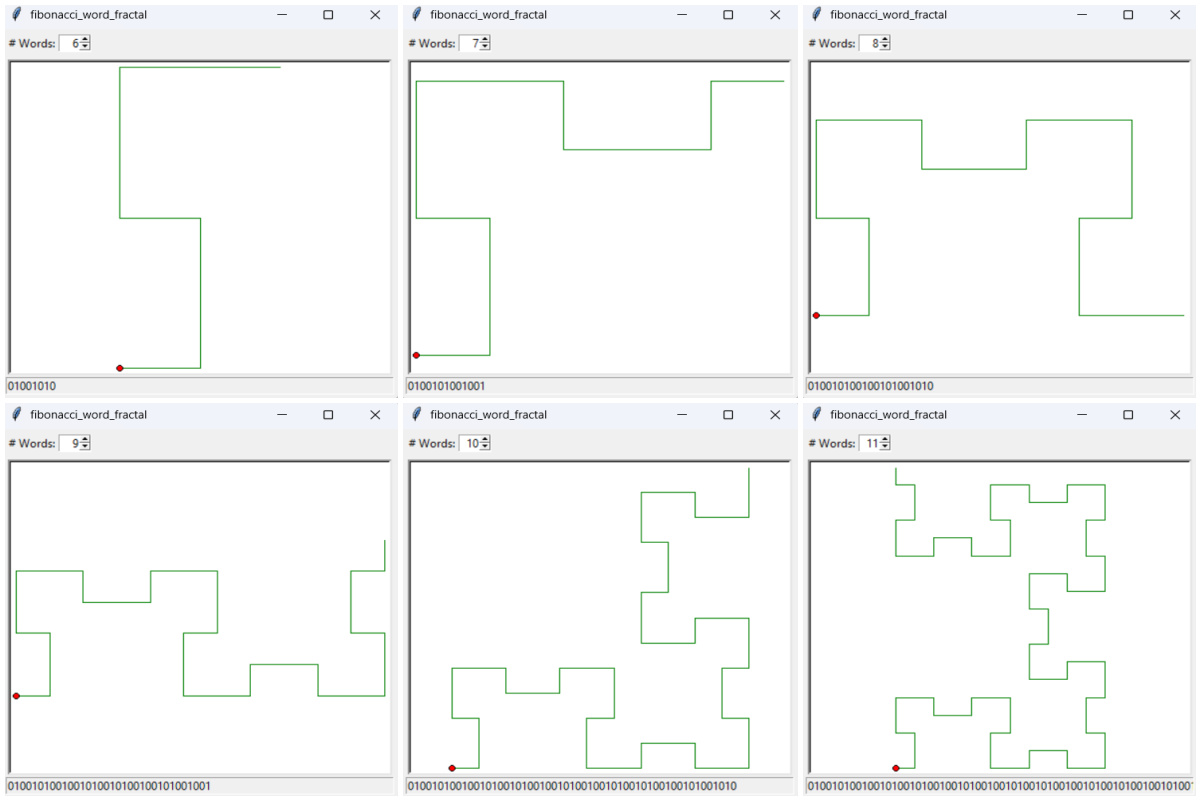Minimize the window with # Words set to 7
The width and height of the screenshot is (1200, 800).
coord(682,15)
